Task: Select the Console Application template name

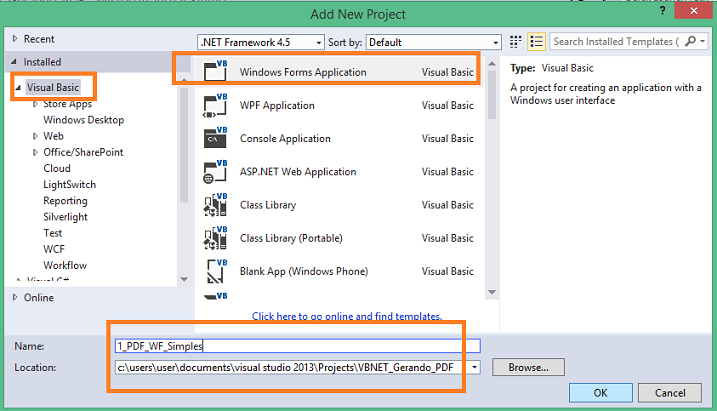Action: point(285,139)
